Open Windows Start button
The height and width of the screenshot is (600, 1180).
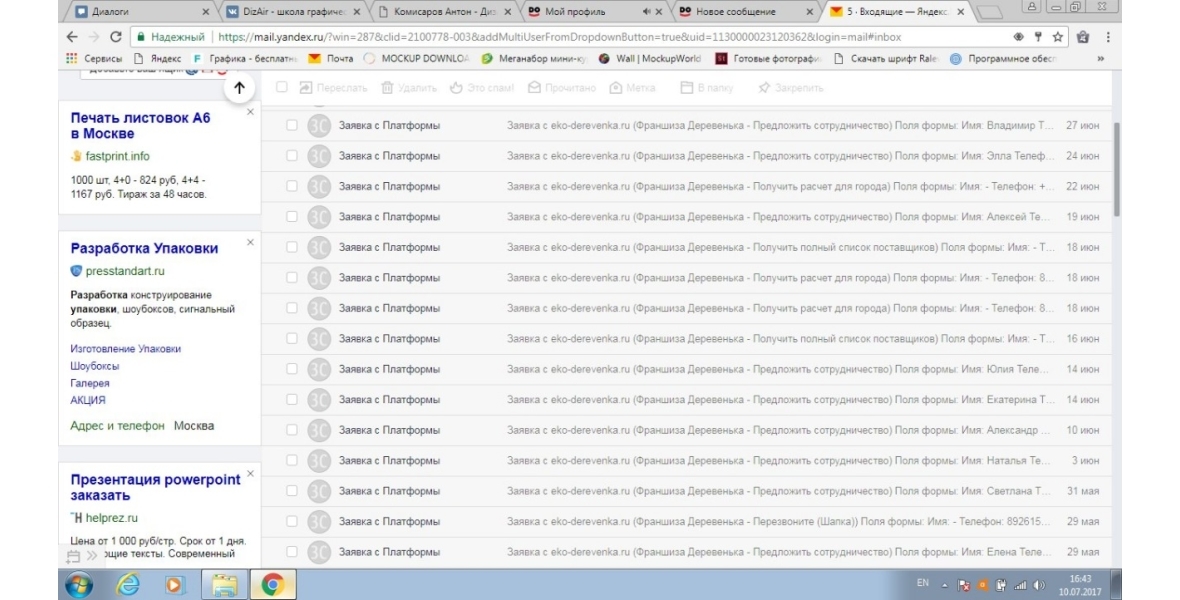click(79, 585)
